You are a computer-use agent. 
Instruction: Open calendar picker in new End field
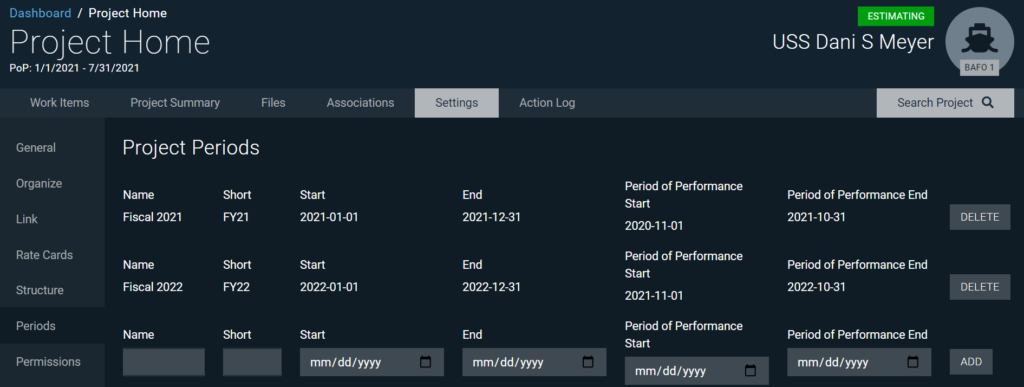point(588,362)
